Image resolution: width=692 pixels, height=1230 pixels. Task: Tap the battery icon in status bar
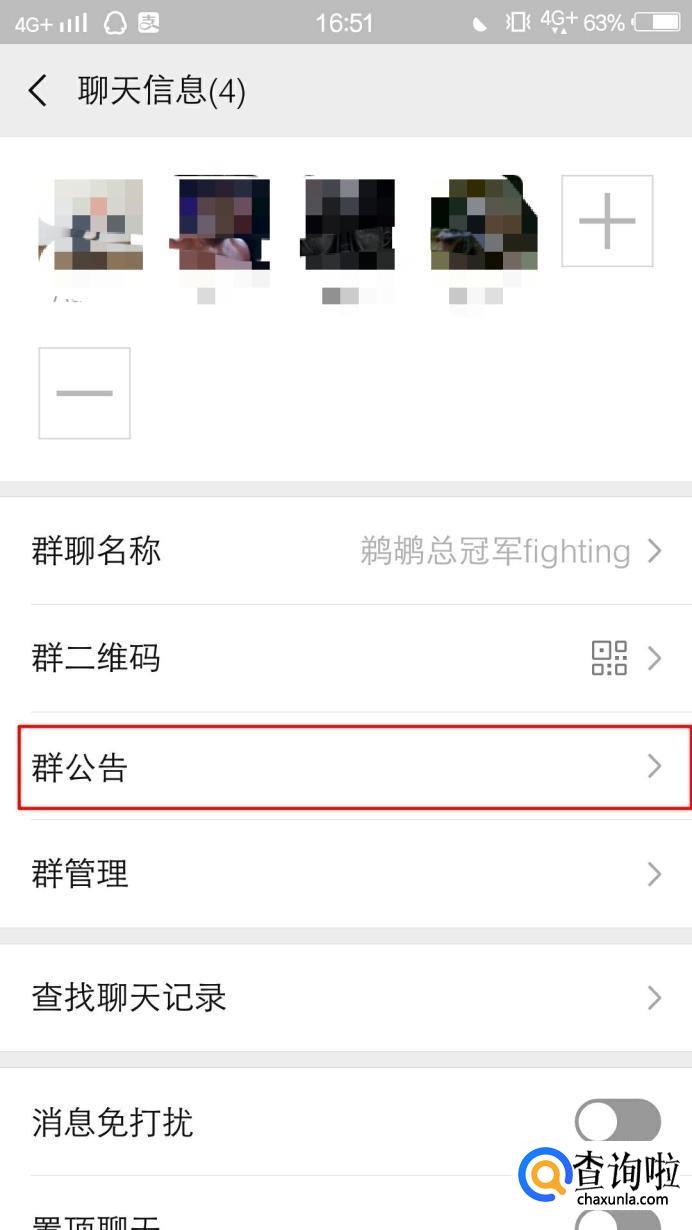(x=655, y=22)
